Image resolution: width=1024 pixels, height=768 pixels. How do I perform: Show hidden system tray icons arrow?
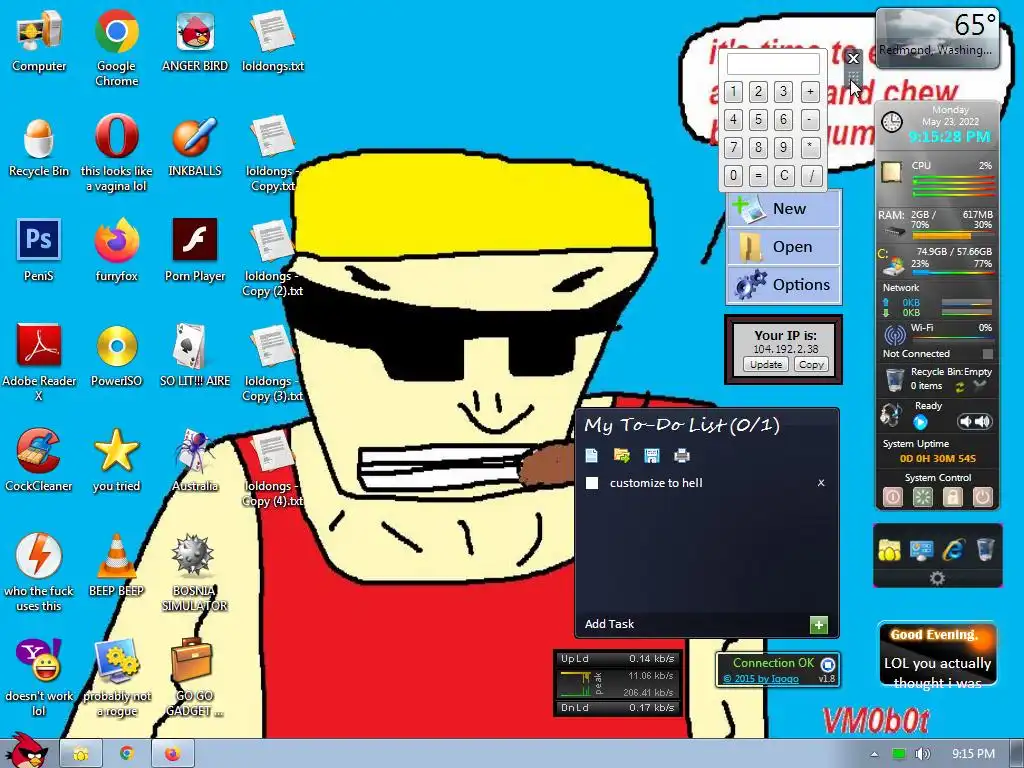pos(874,754)
